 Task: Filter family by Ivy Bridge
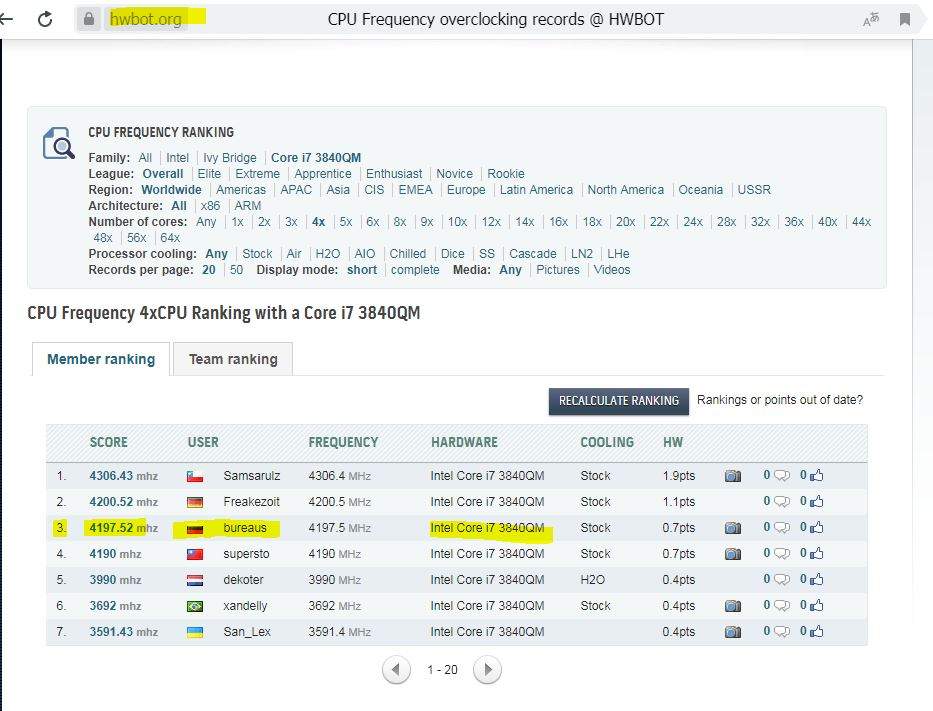point(230,158)
